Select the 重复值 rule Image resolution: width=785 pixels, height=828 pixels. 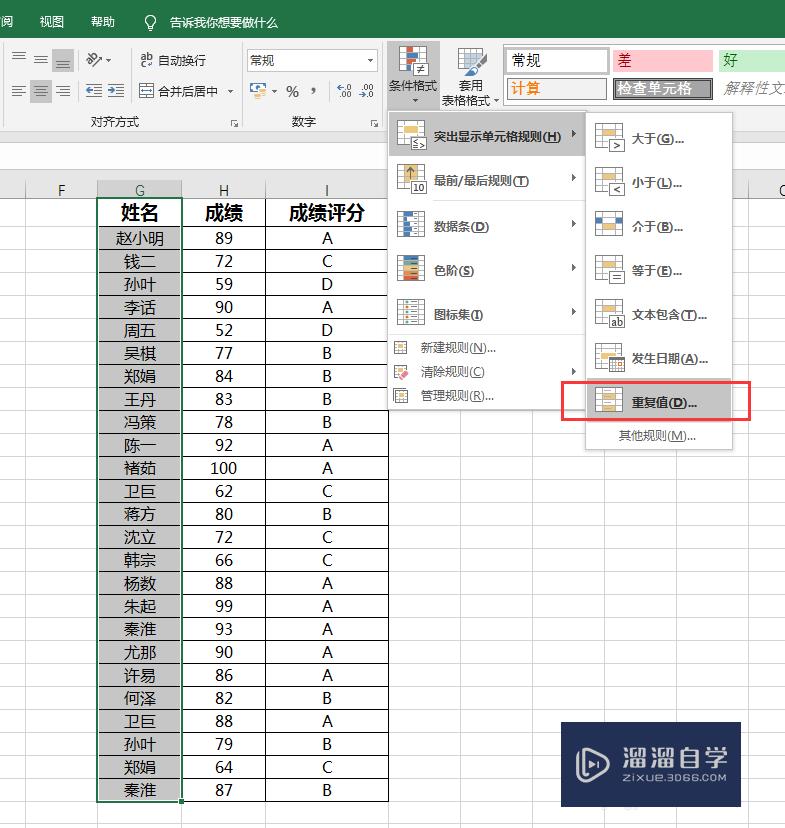click(659, 402)
